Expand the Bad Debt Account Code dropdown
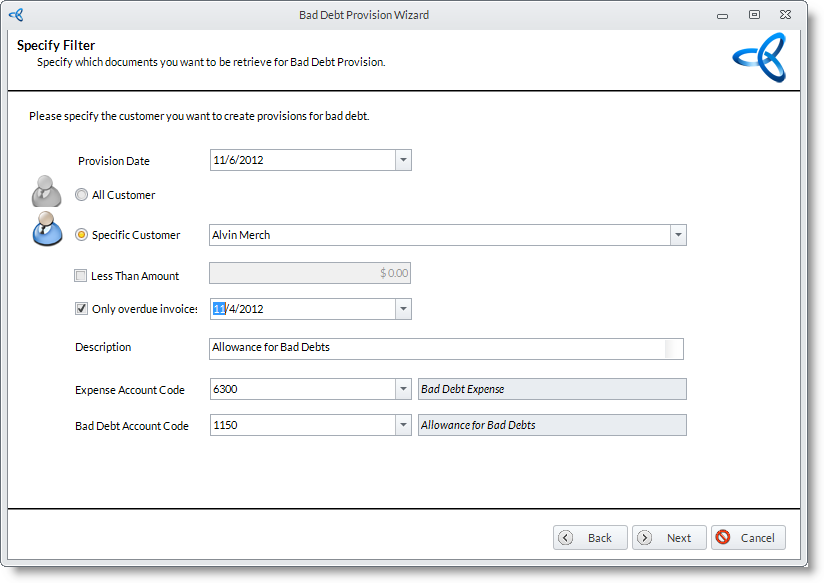Screen dimensions: 824x583 coord(402,425)
